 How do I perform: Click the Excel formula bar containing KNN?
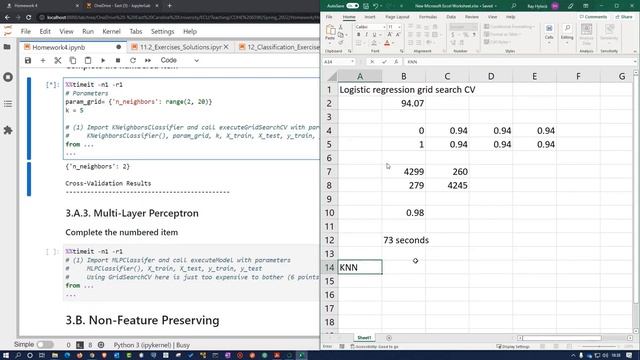518,62
